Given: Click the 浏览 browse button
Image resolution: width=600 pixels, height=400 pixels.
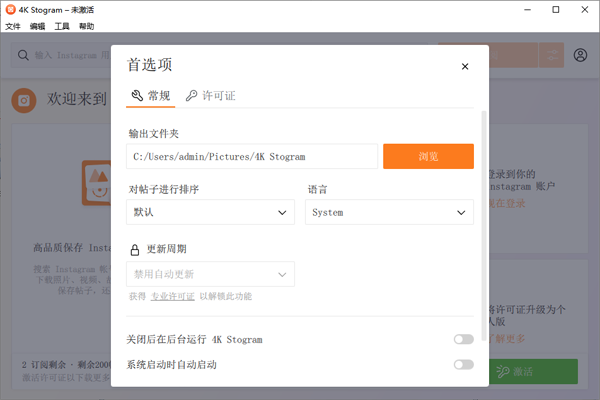Looking at the screenshot, I should (428, 156).
